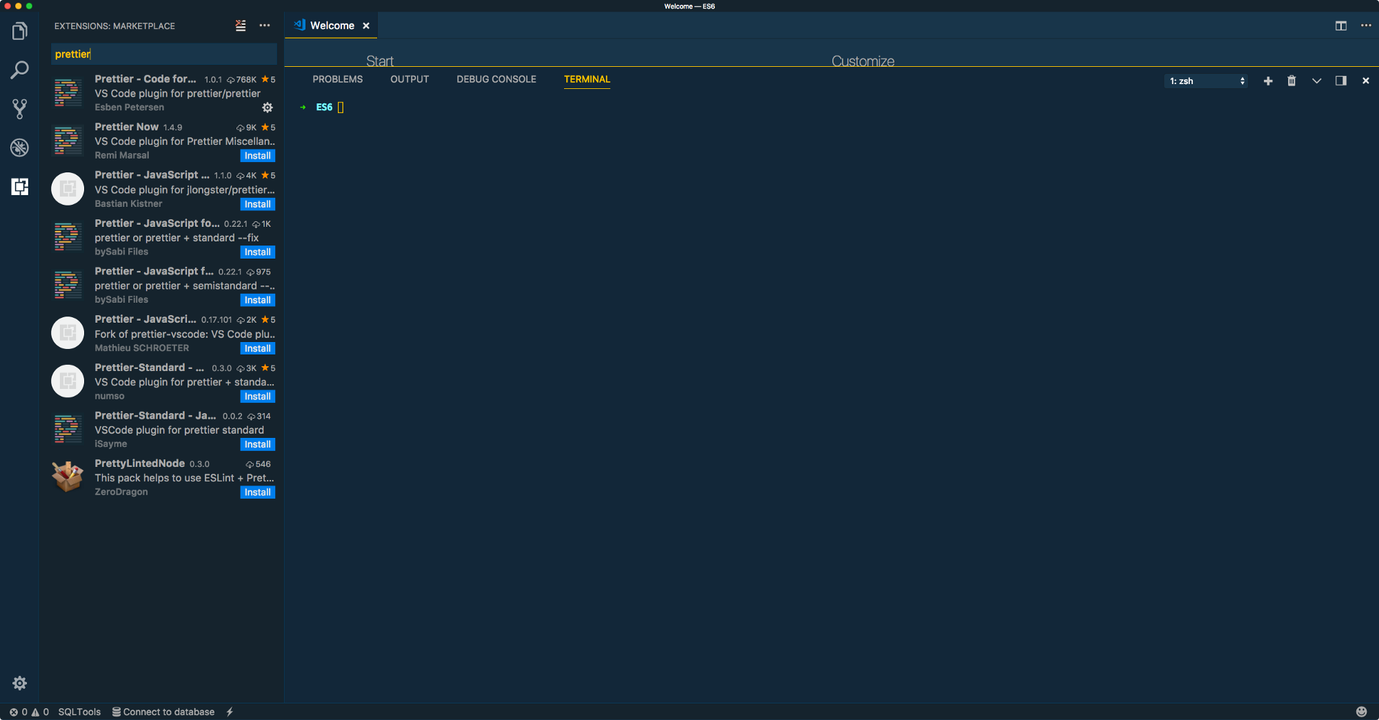Open the PrettyLintedNode extension title
The height and width of the screenshot is (720, 1379).
tap(140, 463)
